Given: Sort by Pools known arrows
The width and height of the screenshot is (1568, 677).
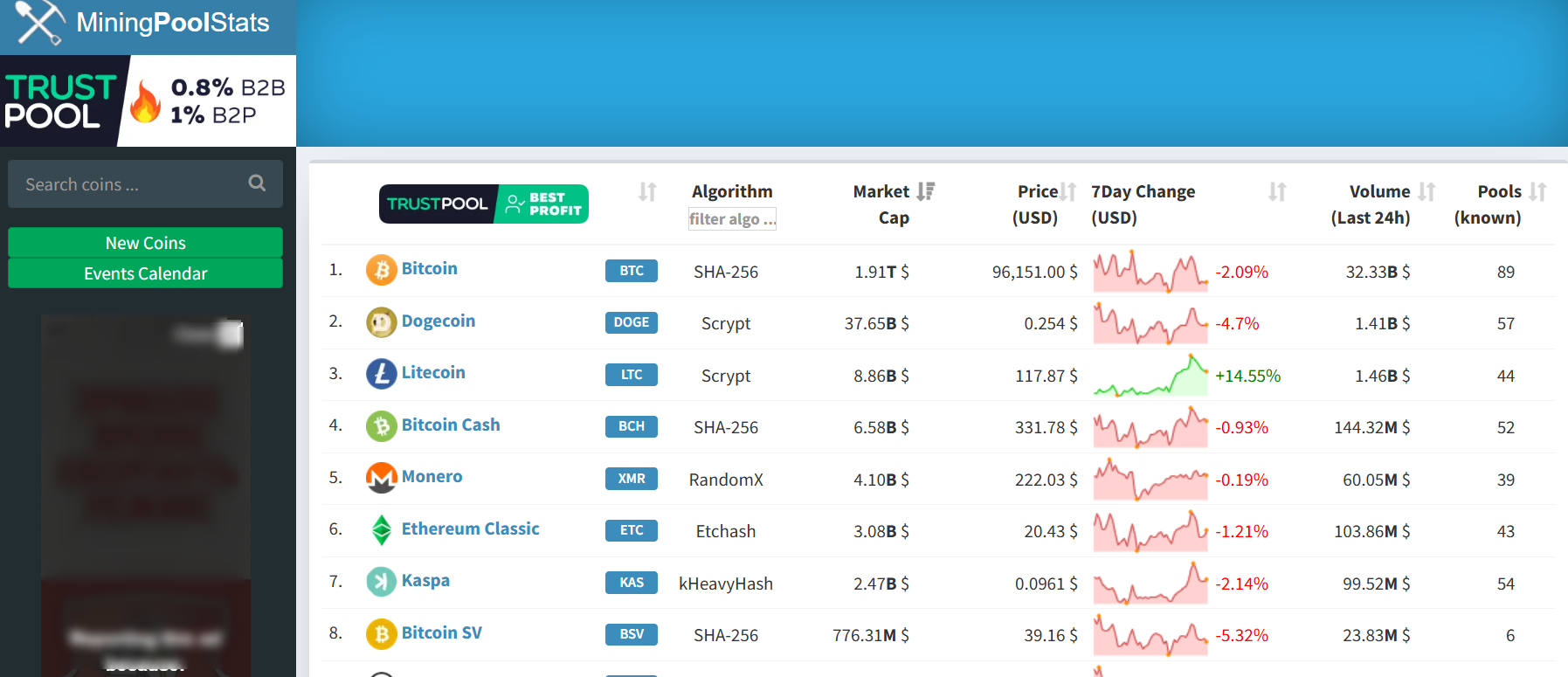Looking at the screenshot, I should [1537, 191].
